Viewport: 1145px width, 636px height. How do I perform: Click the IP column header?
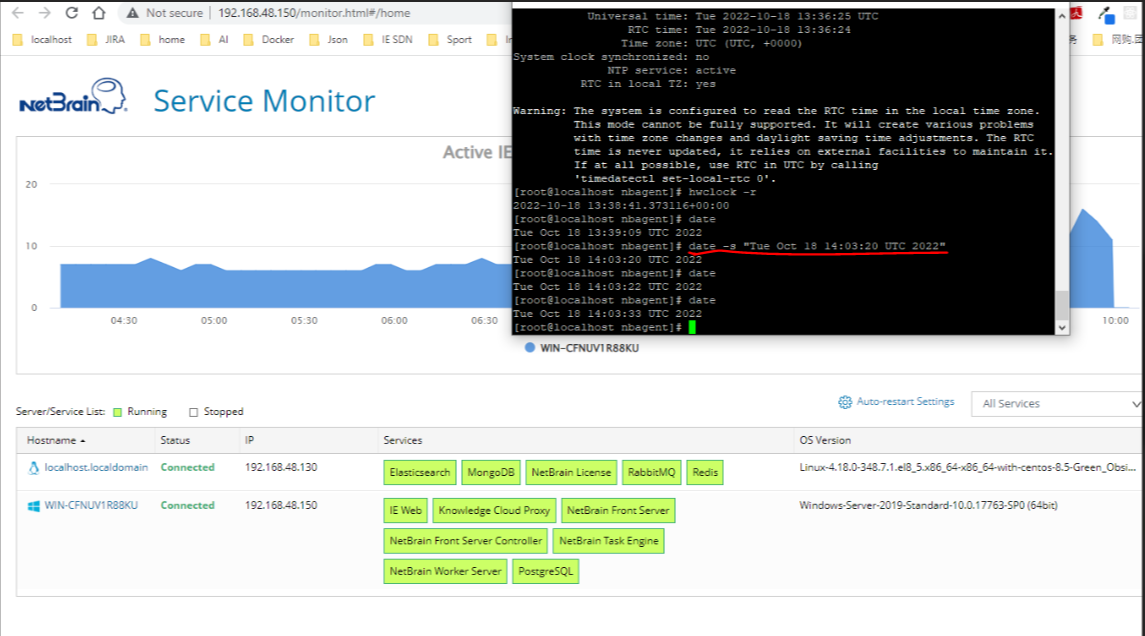250,440
